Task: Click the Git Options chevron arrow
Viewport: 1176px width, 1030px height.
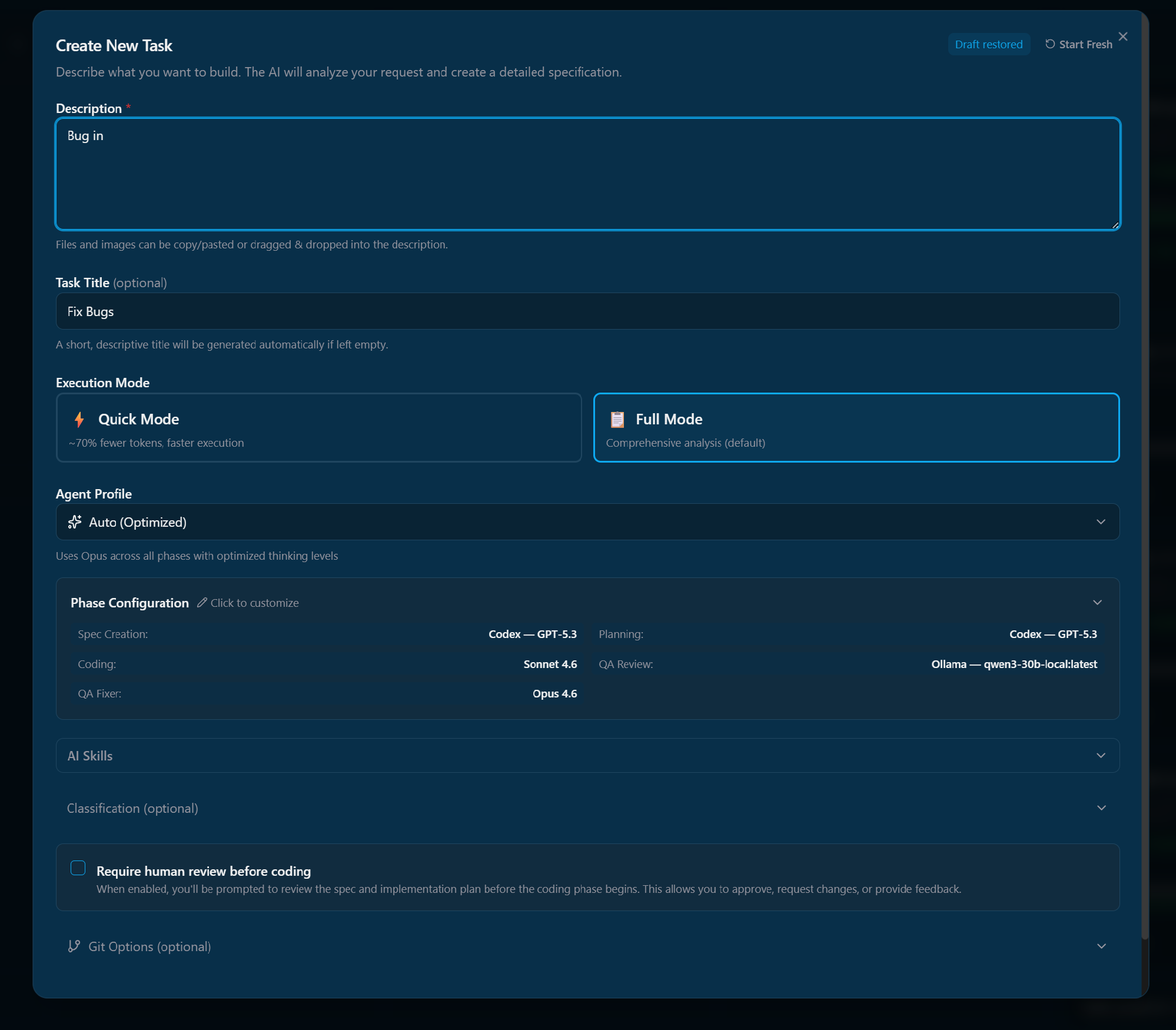Action: pos(1101,946)
